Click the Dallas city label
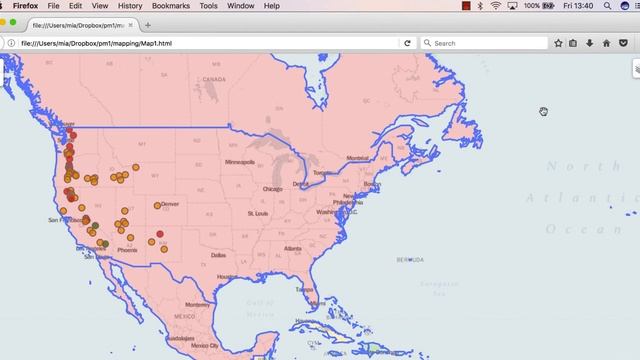This screenshot has height=360, width=640. pyautogui.click(x=218, y=255)
